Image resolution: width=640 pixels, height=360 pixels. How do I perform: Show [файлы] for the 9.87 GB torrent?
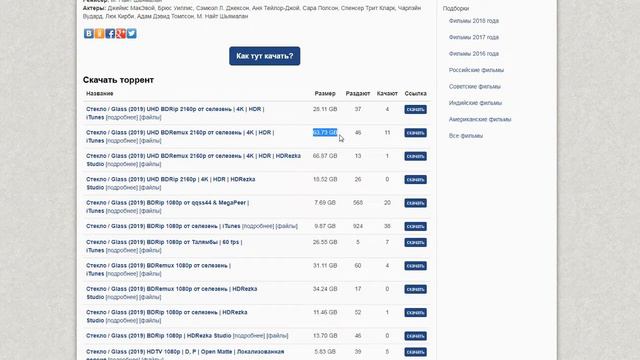click(287, 226)
